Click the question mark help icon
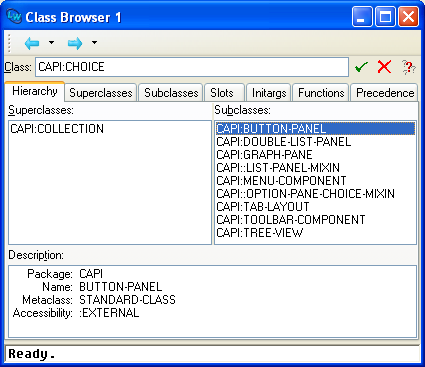This screenshot has height=367, width=425. pos(408,67)
